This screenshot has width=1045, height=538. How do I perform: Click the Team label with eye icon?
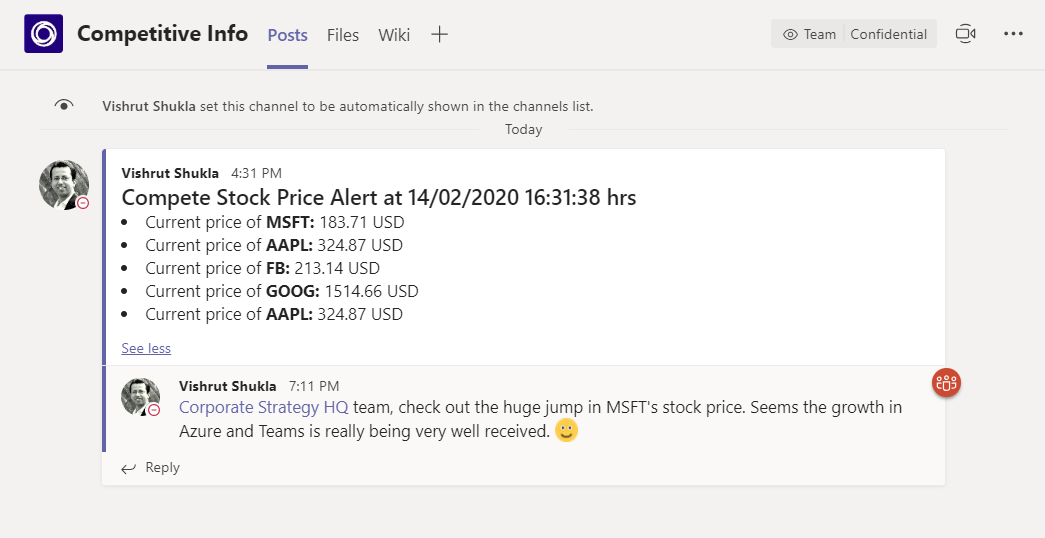pos(810,34)
